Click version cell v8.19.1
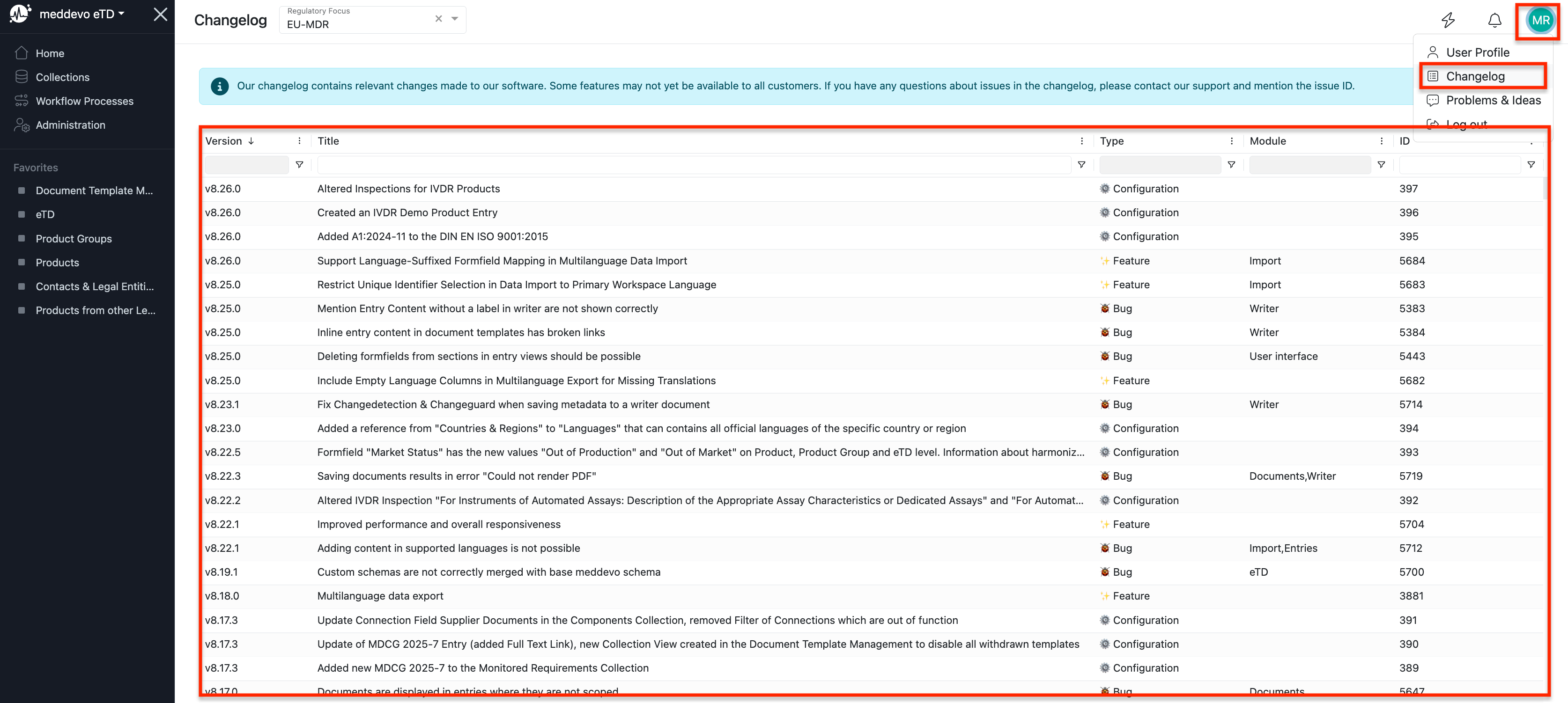The height and width of the screenshot is (703, 1568). (x=221, y=572)
